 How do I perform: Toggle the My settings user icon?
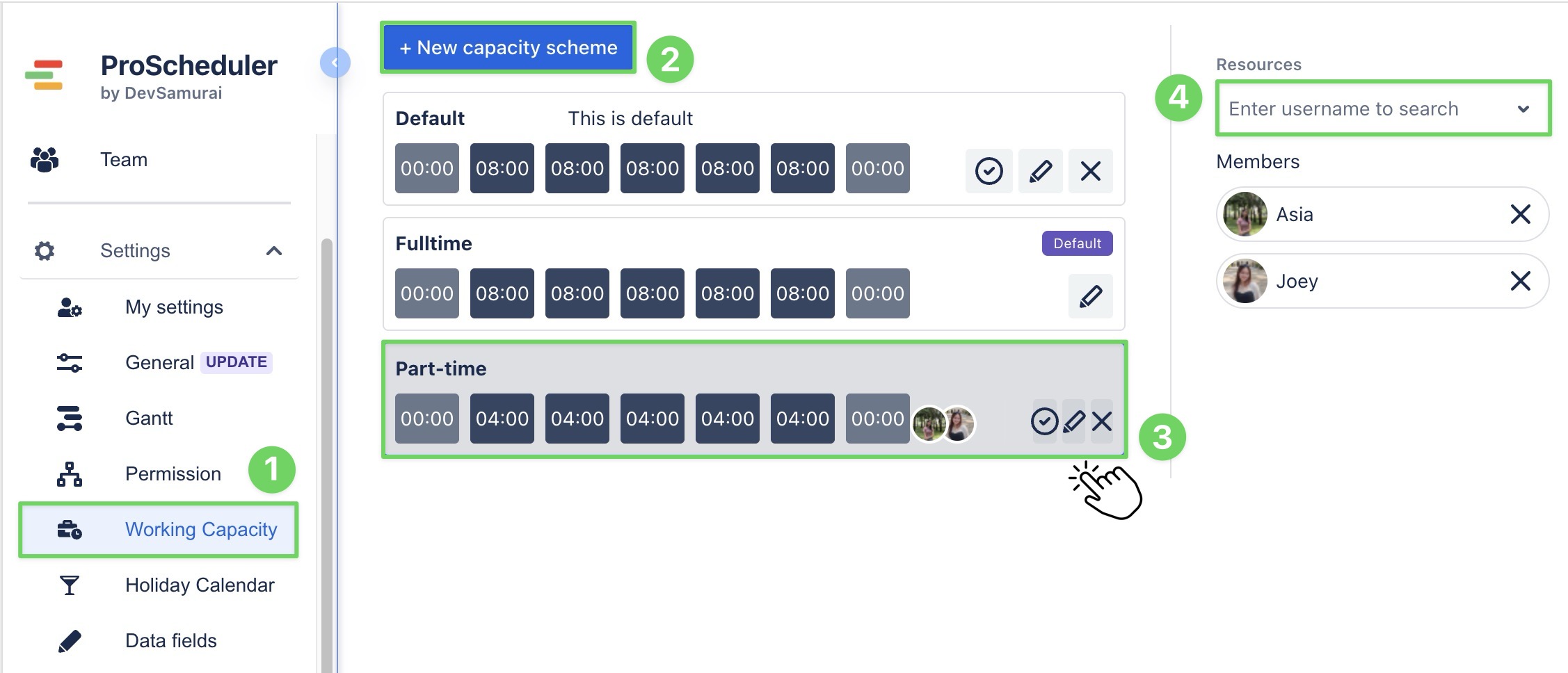tap(70, 307)
